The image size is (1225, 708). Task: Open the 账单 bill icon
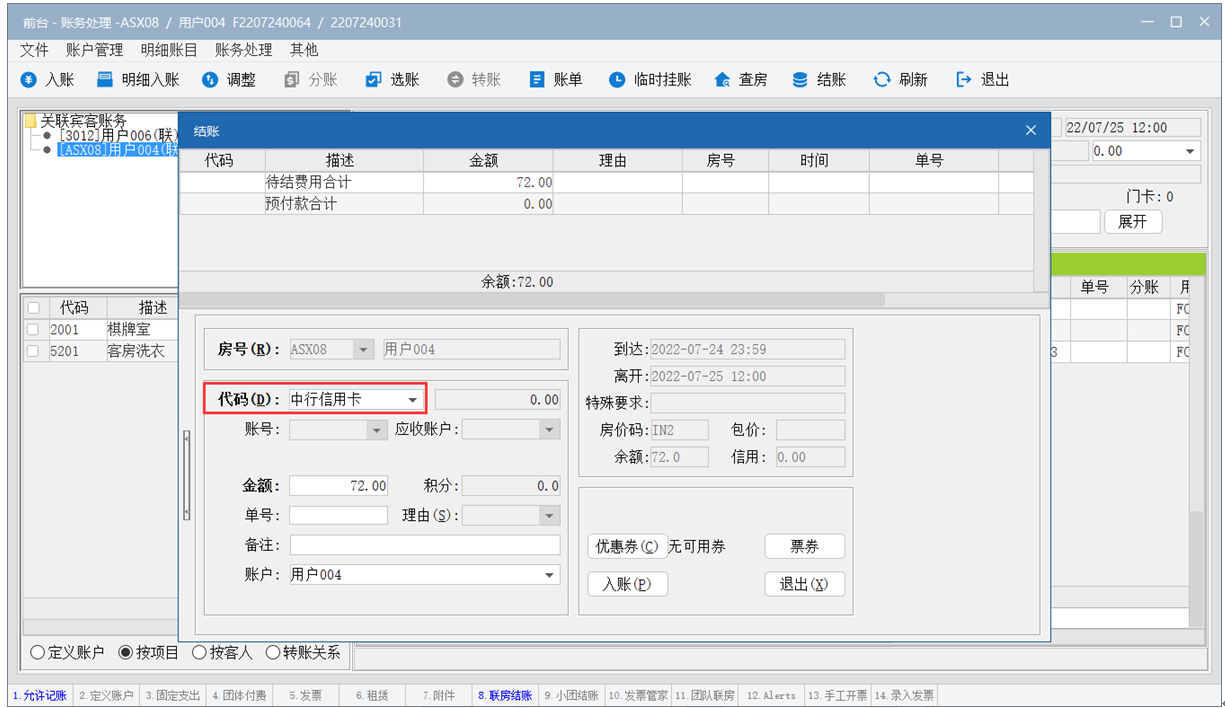click(537, 80)
